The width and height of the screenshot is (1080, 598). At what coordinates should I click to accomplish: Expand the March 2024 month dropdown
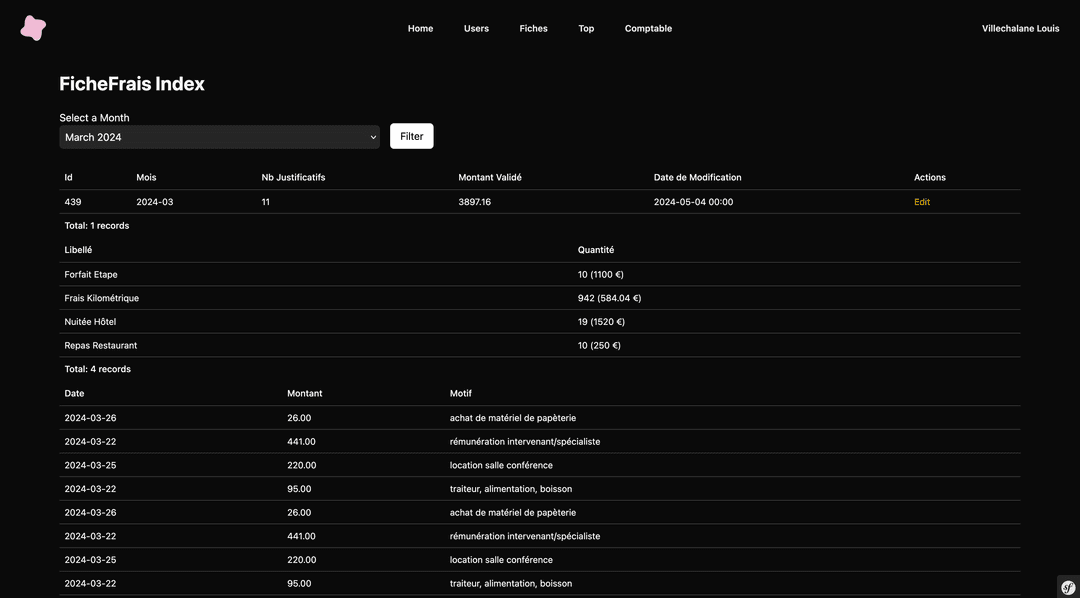[219, 137]
